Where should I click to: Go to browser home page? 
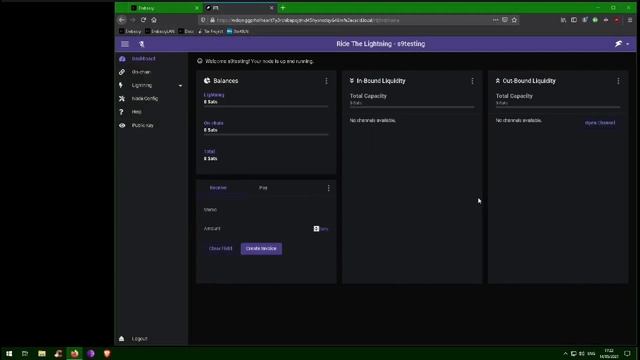(154, 20)
